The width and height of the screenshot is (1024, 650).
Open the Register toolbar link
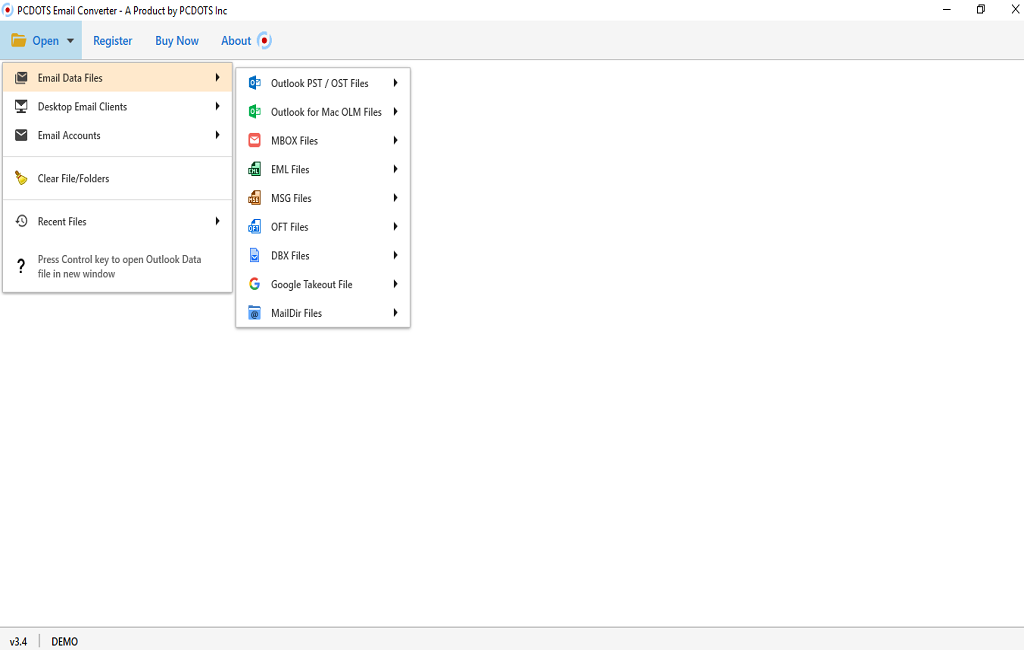coord(112,41)
